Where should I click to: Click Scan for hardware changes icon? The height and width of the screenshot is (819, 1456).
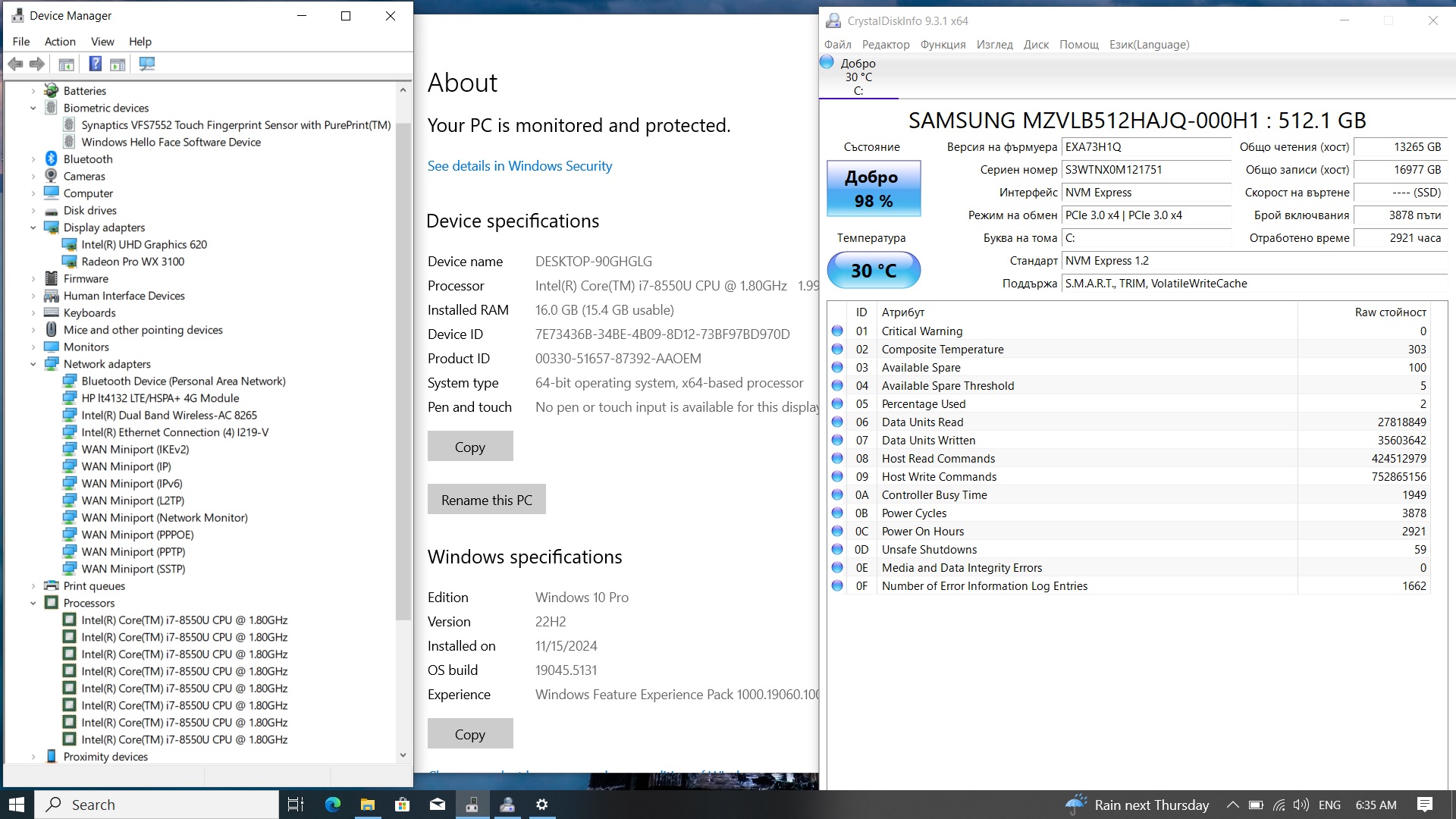click(x=147, y=64)
